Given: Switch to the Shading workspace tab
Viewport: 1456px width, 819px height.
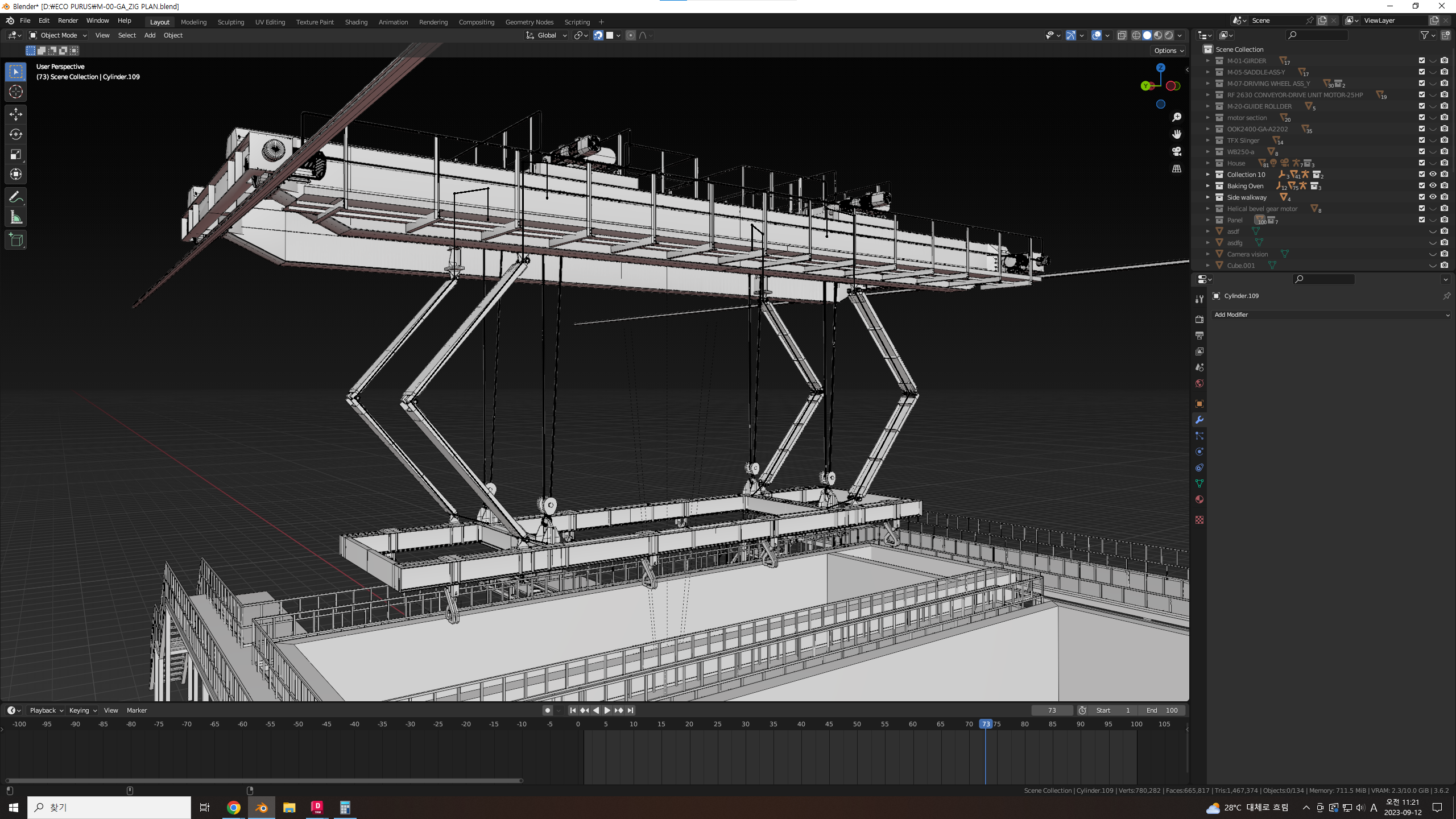Looking at the screenshot, I should pyautogui.click(x=356, y=22).
